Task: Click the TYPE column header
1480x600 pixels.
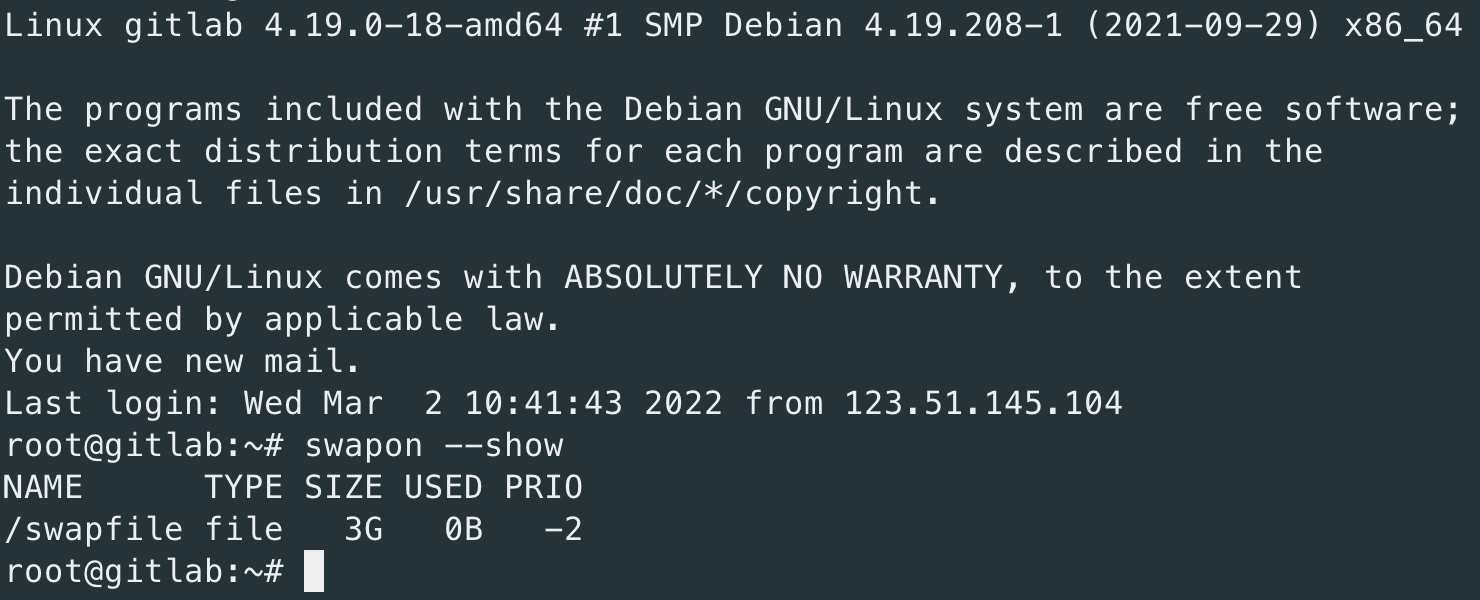Action: 244,487
